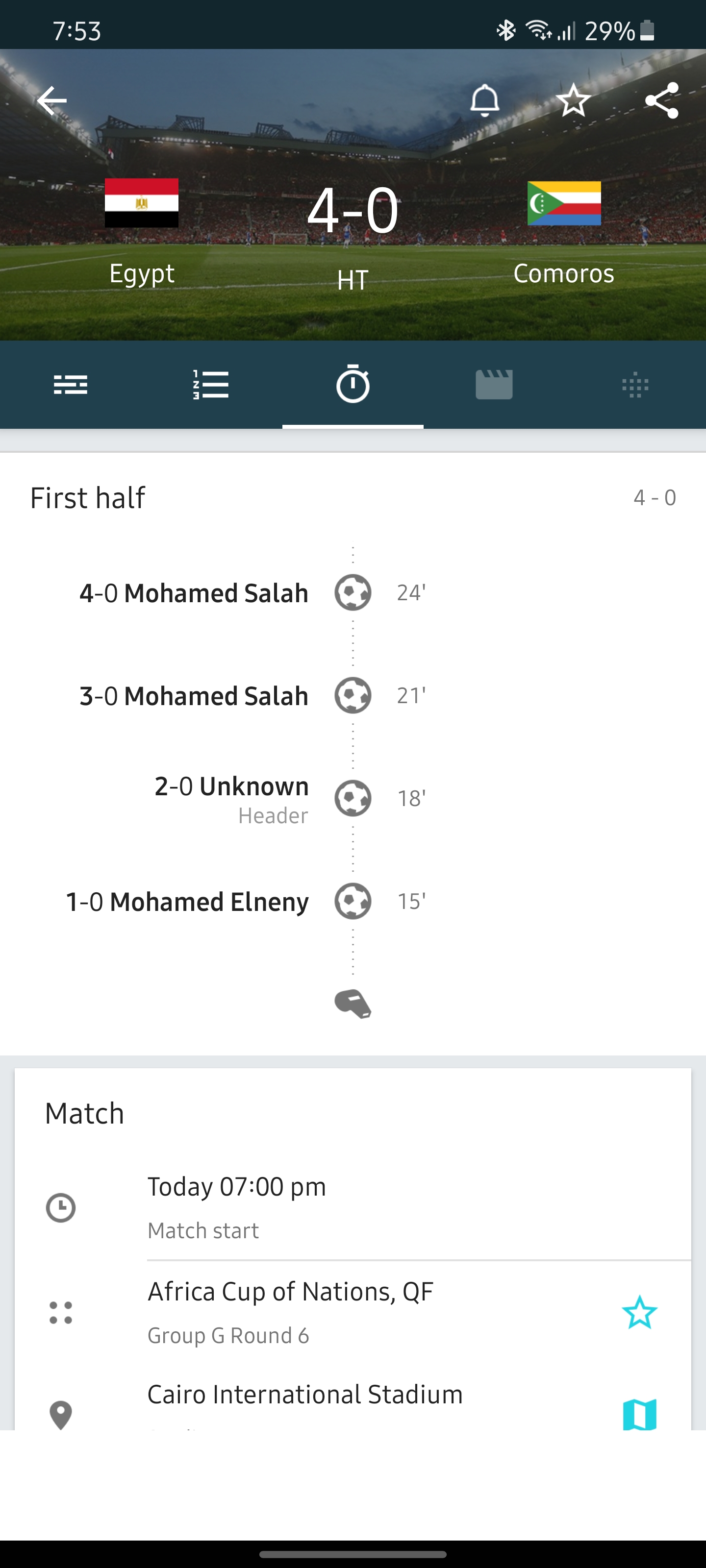Select the stopwatch timeline tab

[x=353, y=385]
